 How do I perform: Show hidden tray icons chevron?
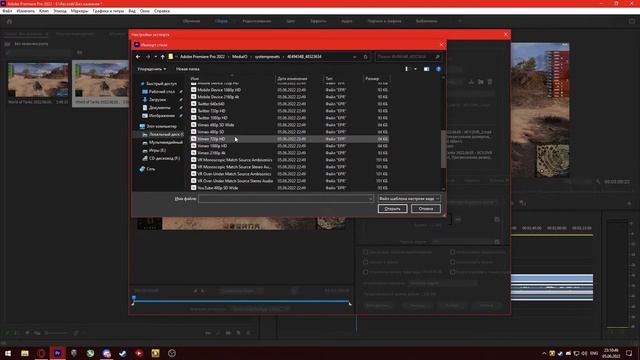(544, 353)
